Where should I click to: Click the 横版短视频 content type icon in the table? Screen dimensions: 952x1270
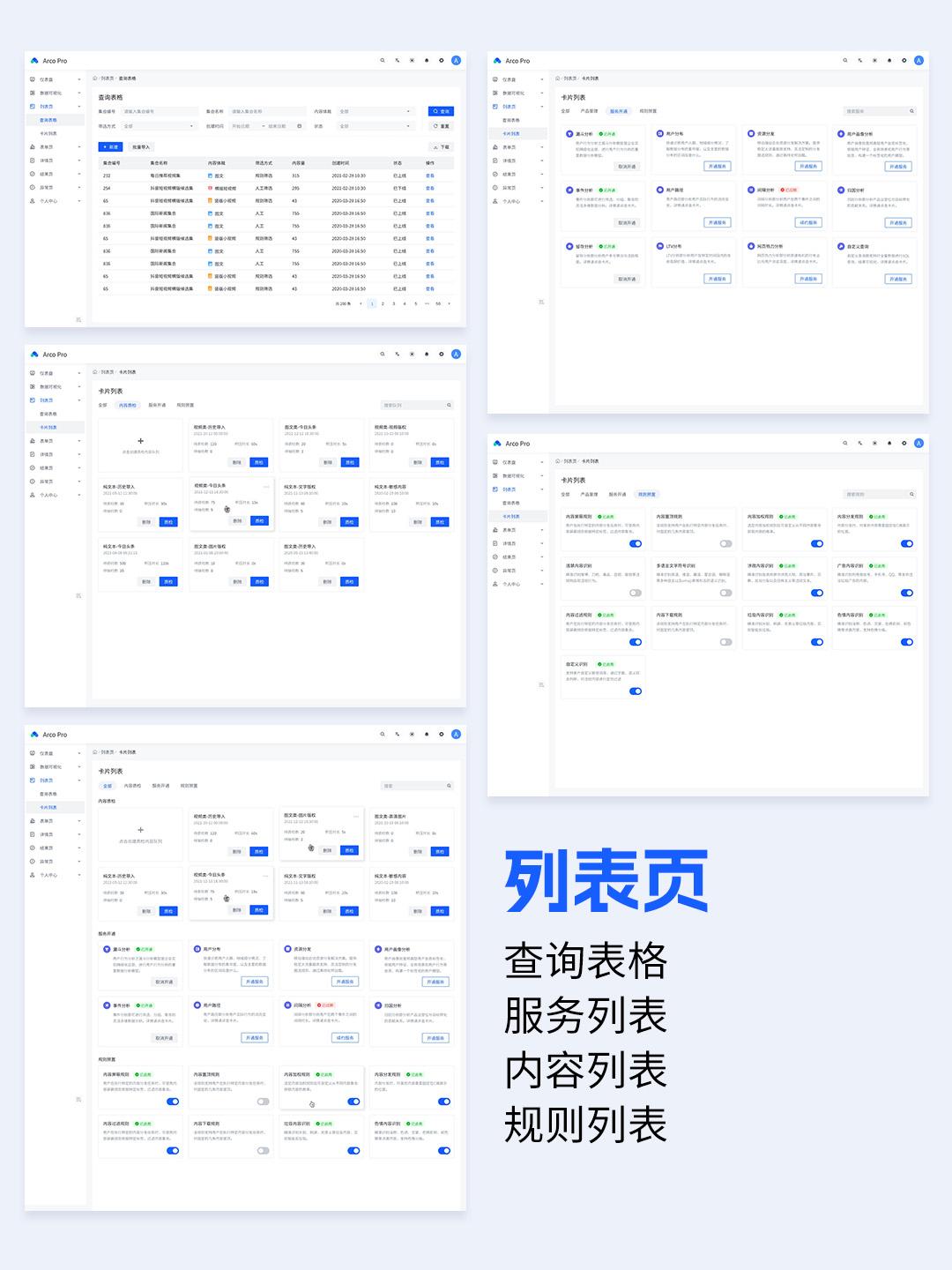pyautogui.click(x=211, y=188)
